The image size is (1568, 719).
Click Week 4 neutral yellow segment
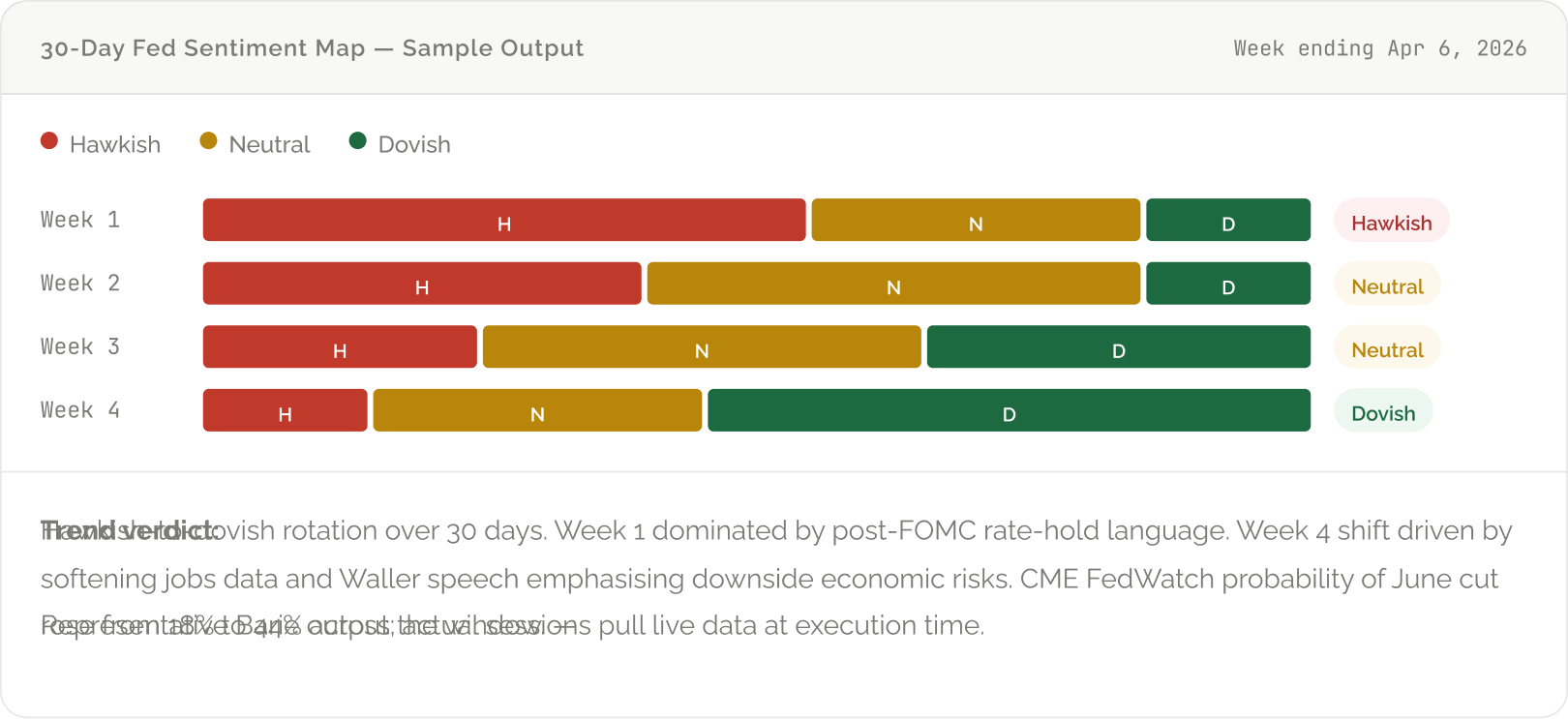(x=536, y=410)
